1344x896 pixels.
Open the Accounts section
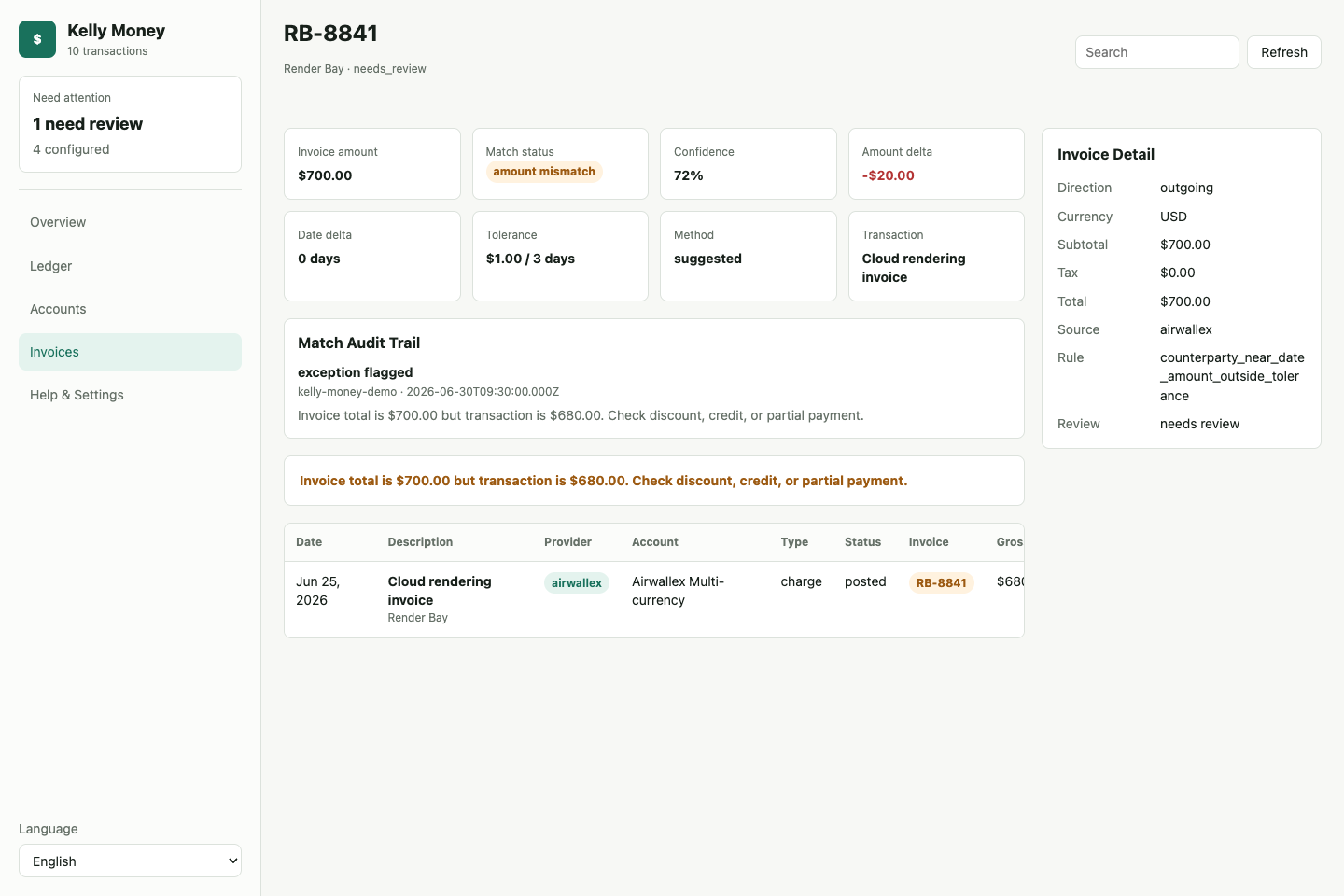click(130, 309)
